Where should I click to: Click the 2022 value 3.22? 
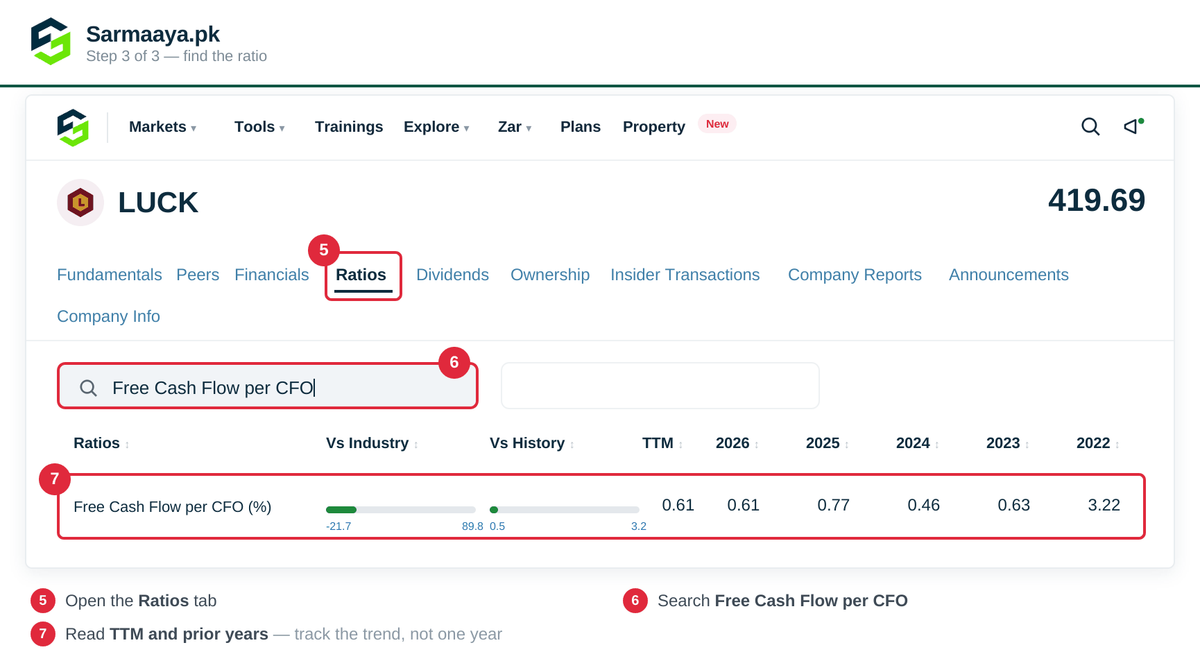tap(1104, 505)
